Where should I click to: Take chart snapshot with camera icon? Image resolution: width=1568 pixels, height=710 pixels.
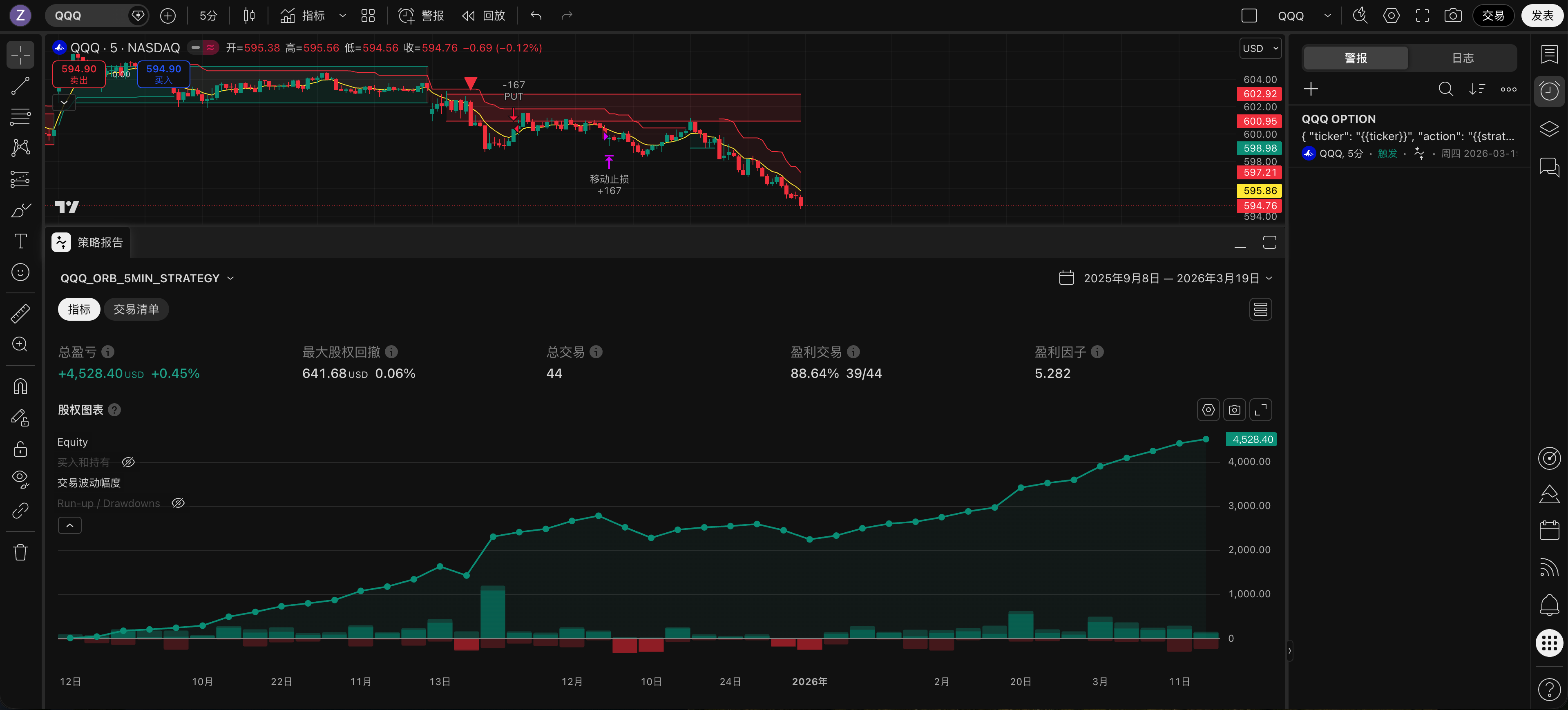click(1452, 16)
